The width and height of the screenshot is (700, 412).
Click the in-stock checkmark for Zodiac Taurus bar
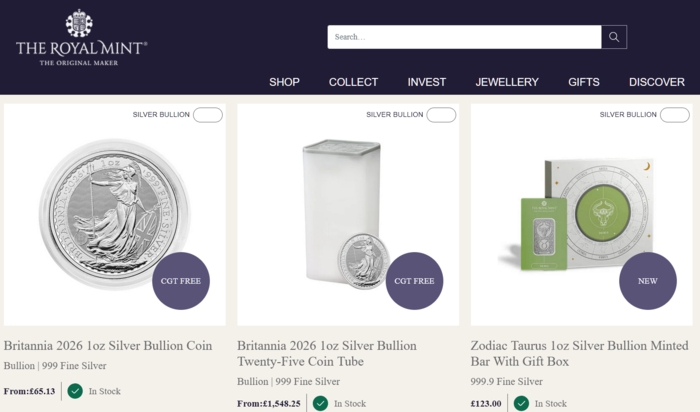click(x=521, y=403)
